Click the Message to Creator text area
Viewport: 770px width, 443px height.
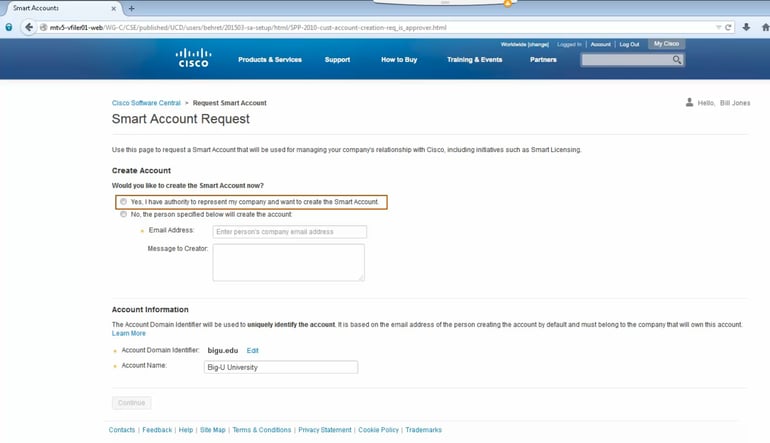click(x=288, y=262)
